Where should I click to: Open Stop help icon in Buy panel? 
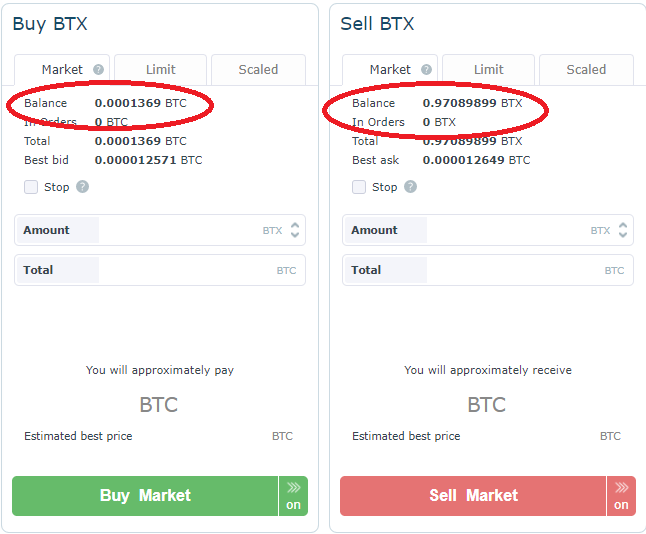click(x=82, y=187)
